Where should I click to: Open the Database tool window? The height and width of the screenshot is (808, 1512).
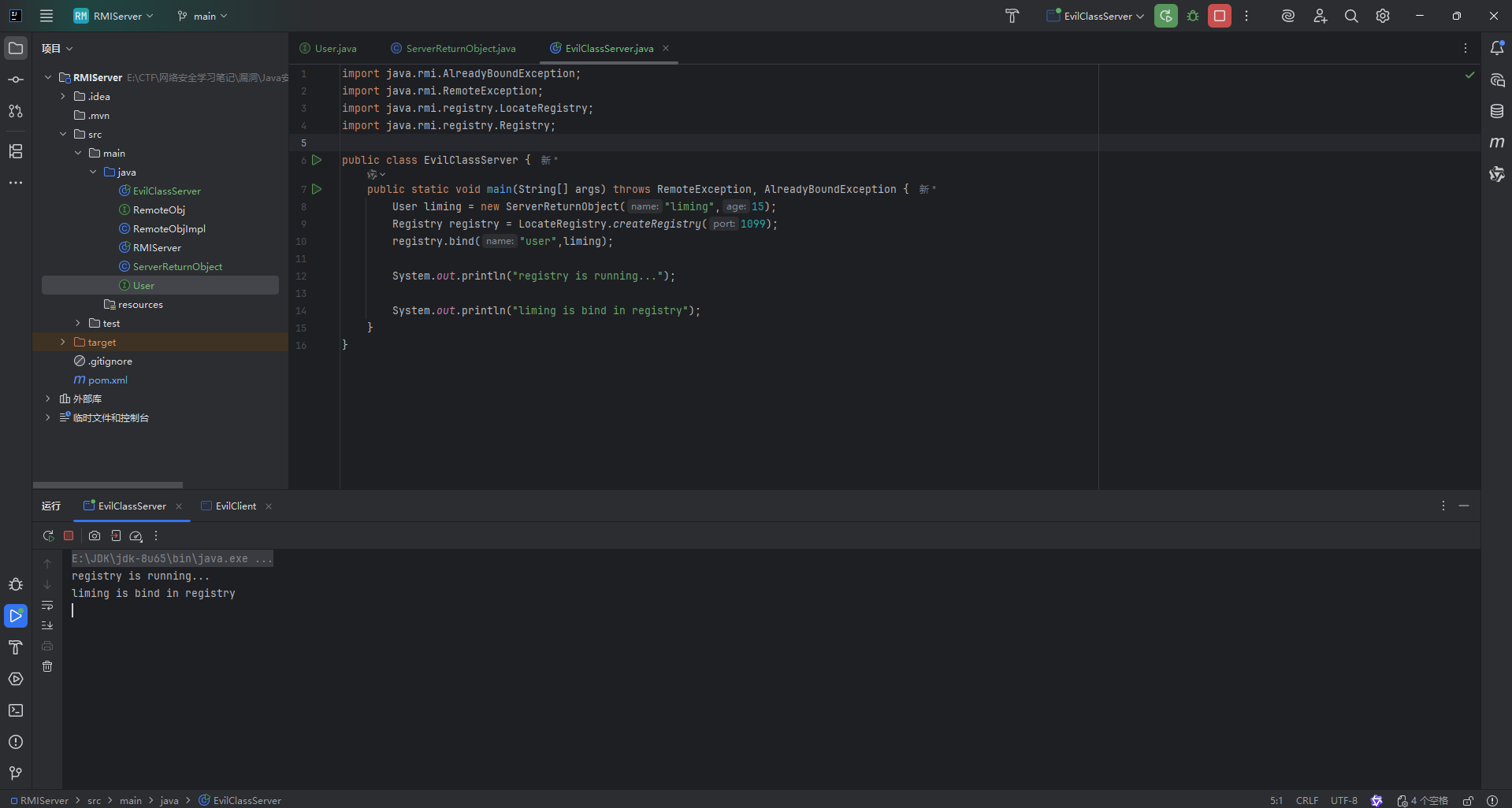point(1497,111)
